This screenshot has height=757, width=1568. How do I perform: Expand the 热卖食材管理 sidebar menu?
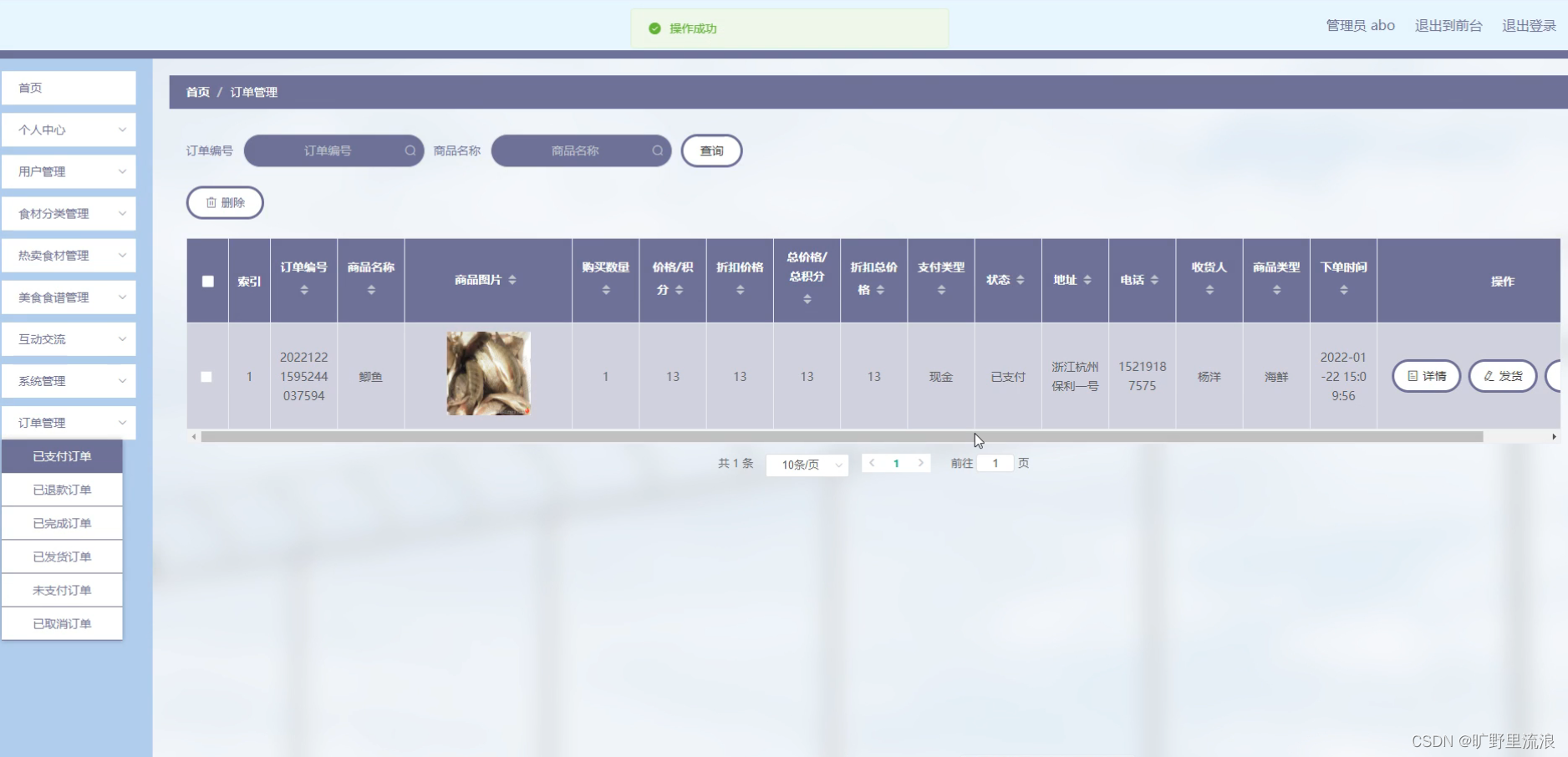click(69, 255)
